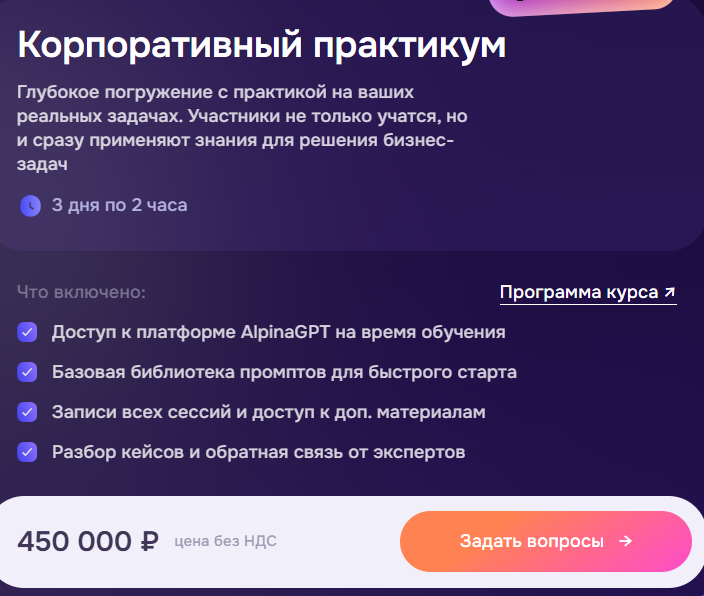Toggle the 'Доступ к платформе AlpinaGPT' checkbox

[x=28, y=332]
